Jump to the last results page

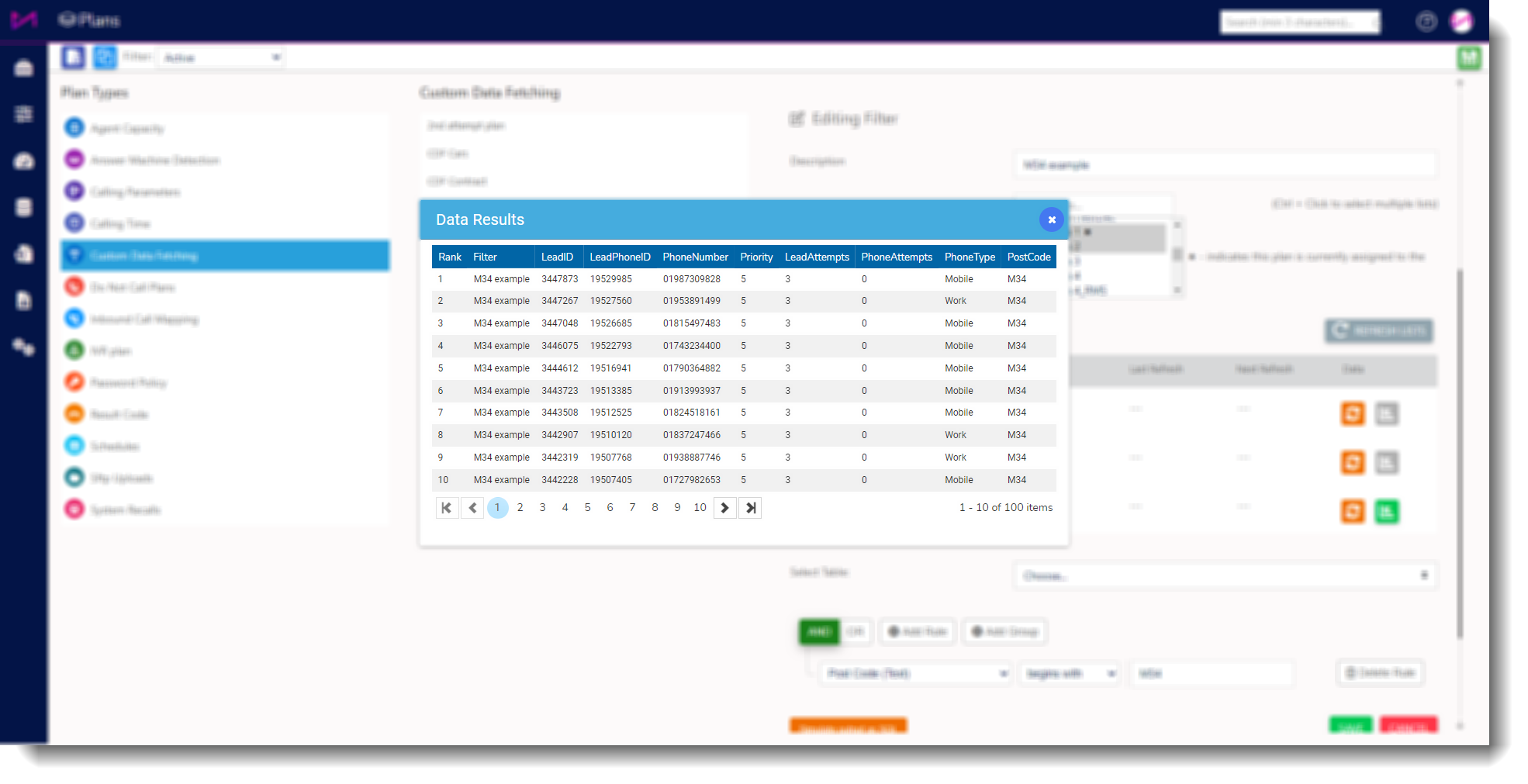pyautogui.click(x=750, y=508)
